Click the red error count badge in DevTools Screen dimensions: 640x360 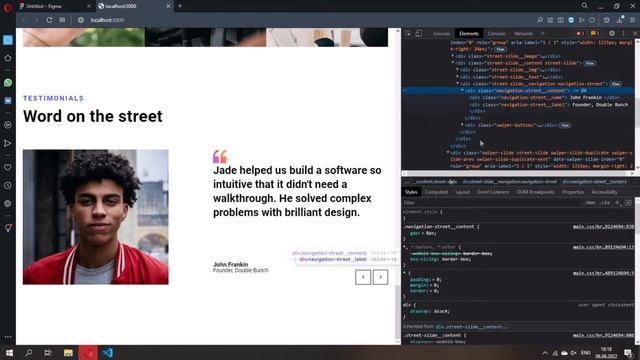580,33
